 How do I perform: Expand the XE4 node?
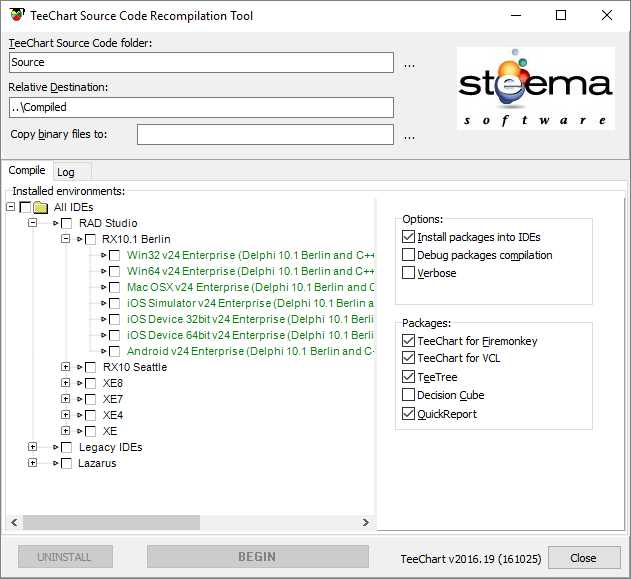pyautogui.click(x=65, y=414)
